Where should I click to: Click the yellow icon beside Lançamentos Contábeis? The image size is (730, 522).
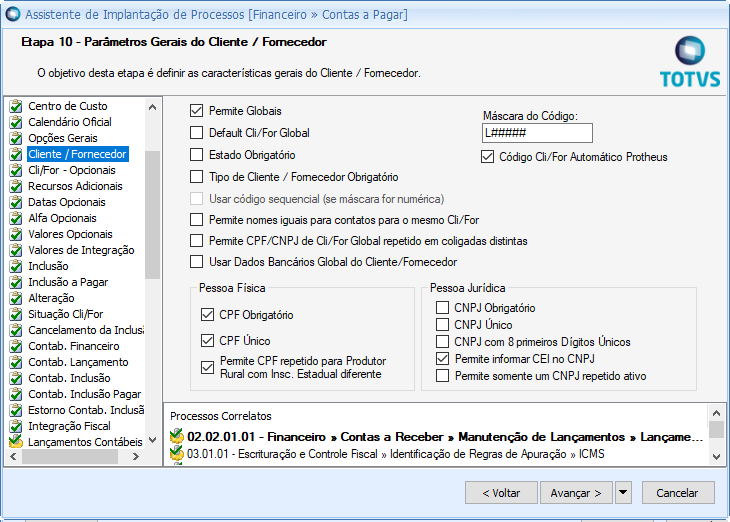point(16,441)
